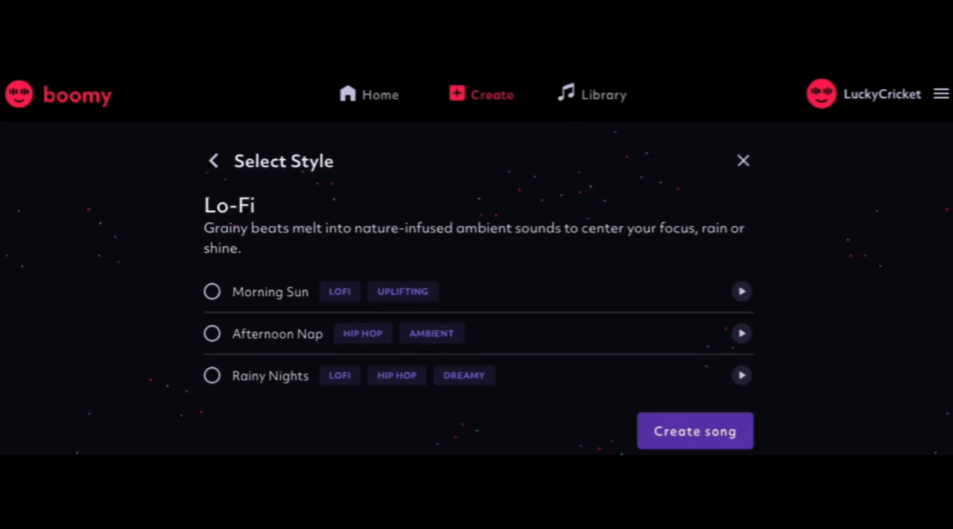Click the LOFI tag on Rainy Nights
953x529 pixels.
pyautogui.click(x=340, y=376)
